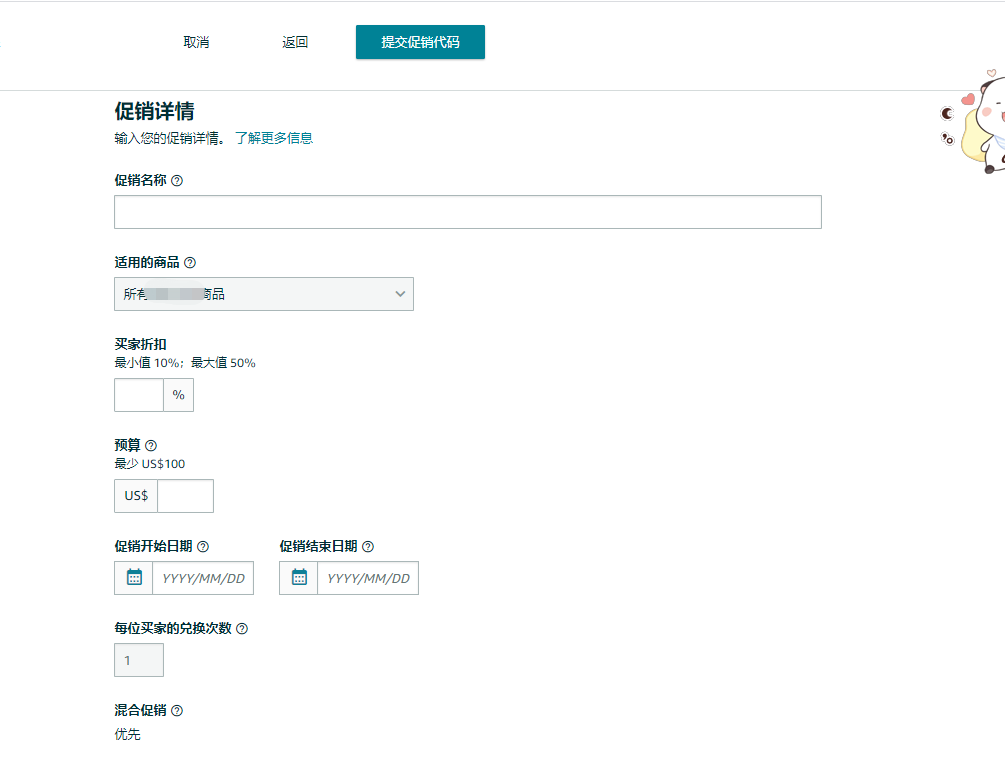This screenshot has height=761, width=1005.
Task: Click the 取消 option to cancel
Action: coord(196,41)
